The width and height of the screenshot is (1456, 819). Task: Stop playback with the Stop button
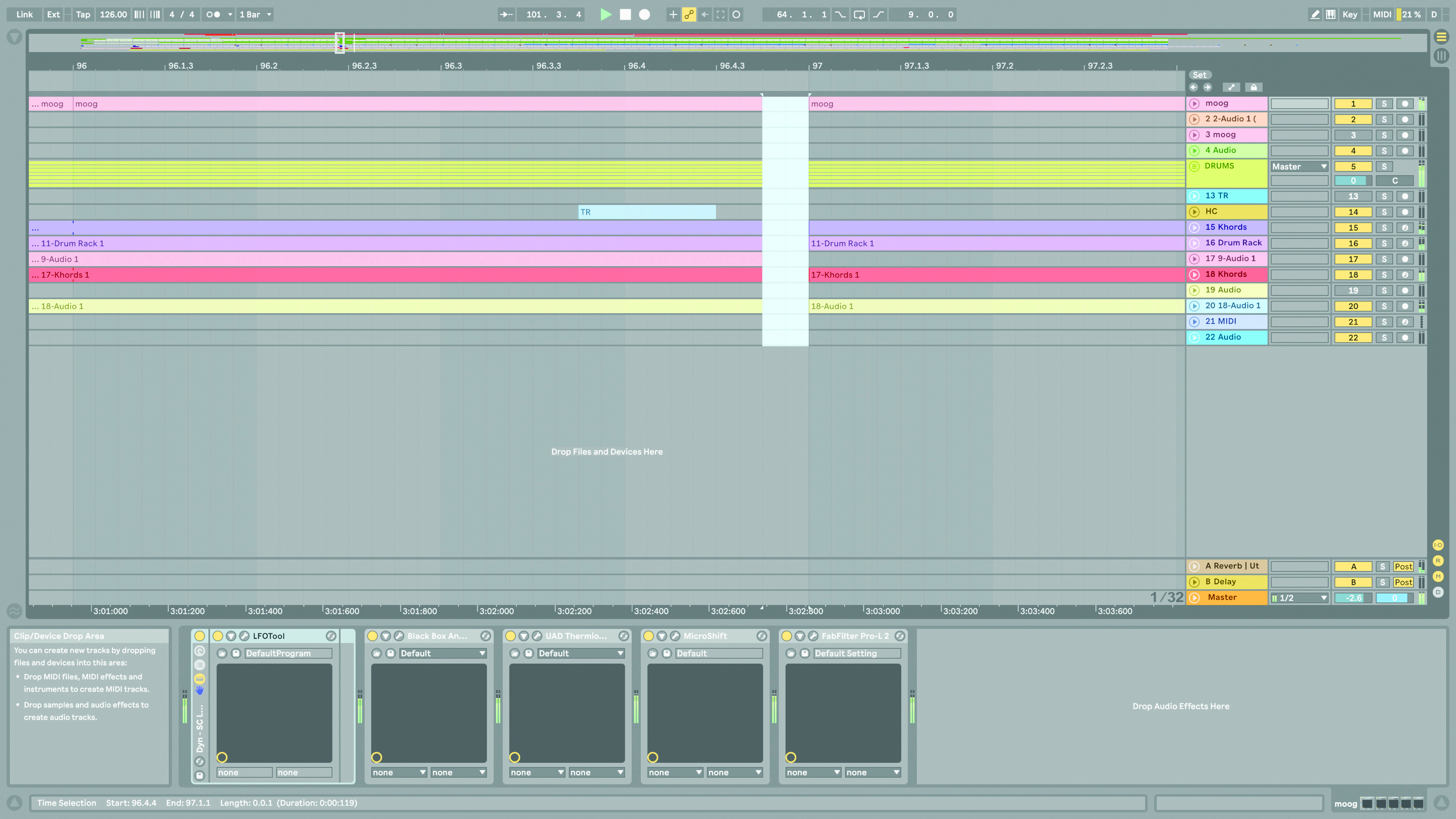point(625,15)
